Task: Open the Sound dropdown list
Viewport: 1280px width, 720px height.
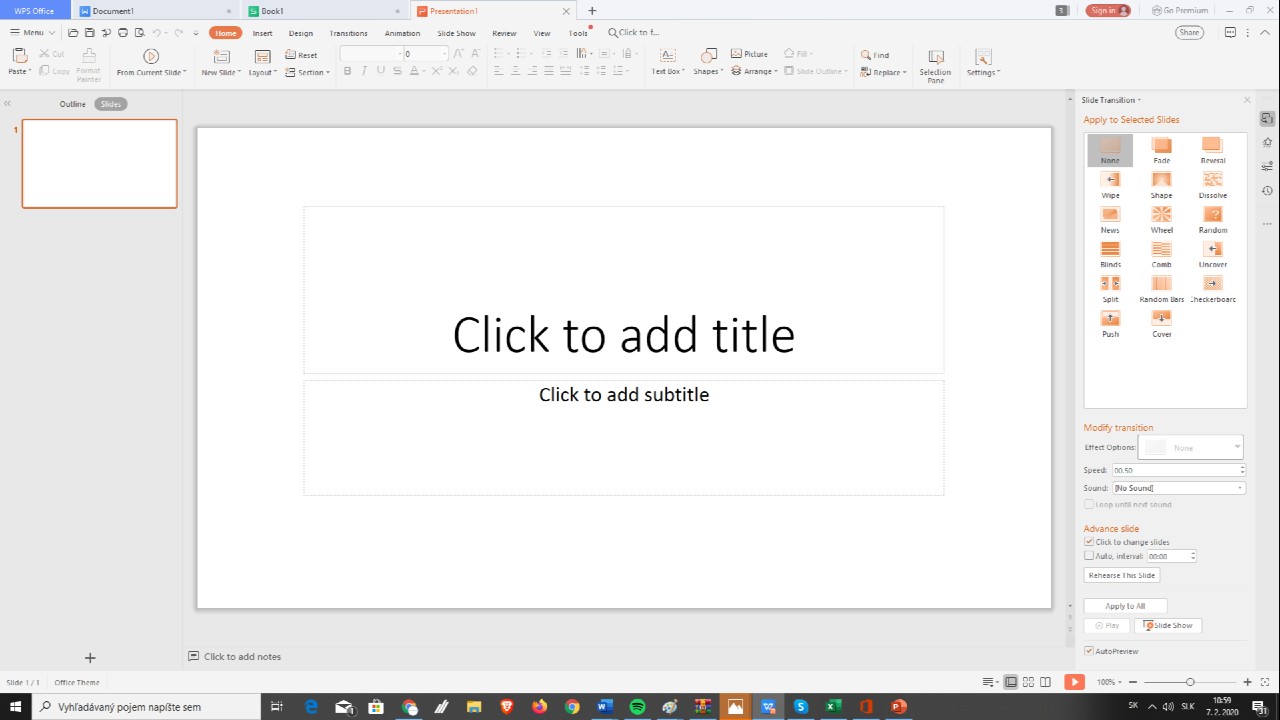Action: [x=1179, y=488]
